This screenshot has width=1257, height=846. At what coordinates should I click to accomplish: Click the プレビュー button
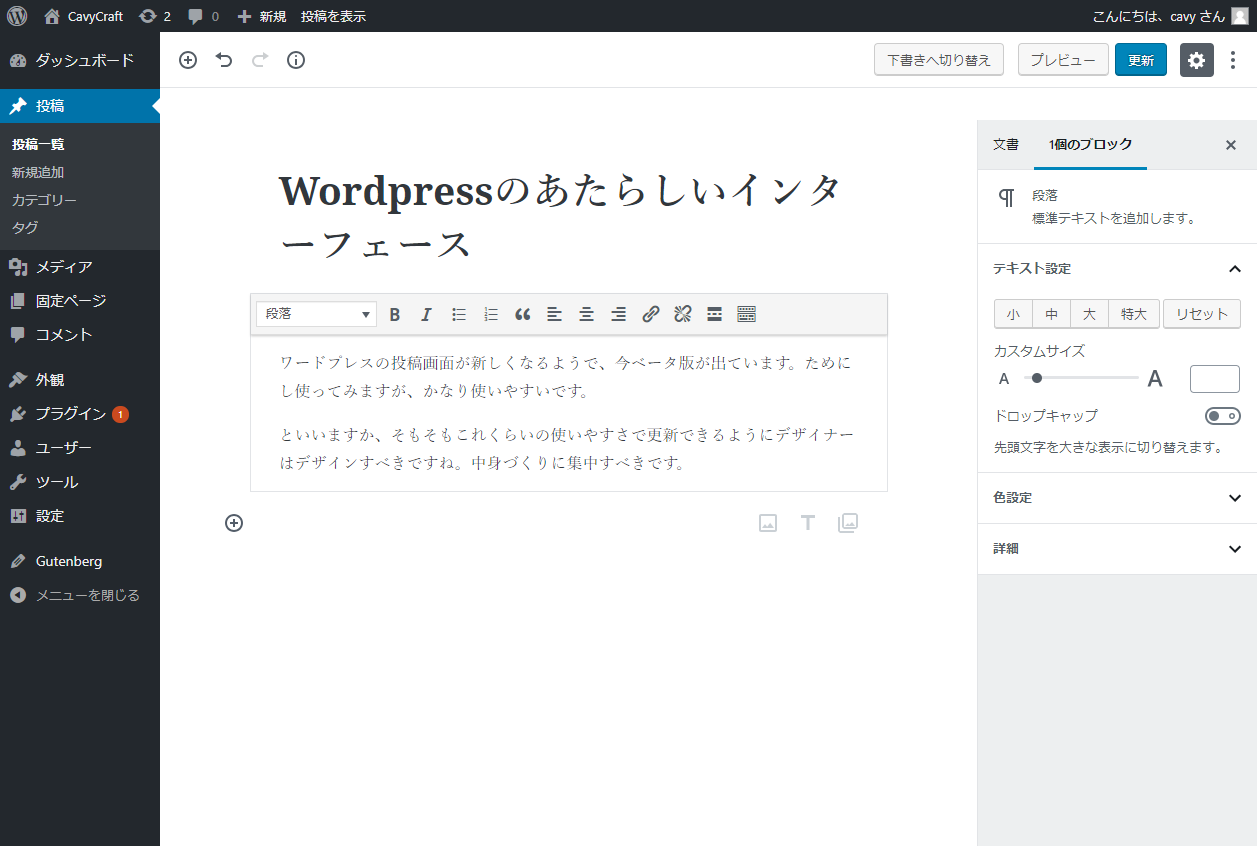[x=1063, y=60]
